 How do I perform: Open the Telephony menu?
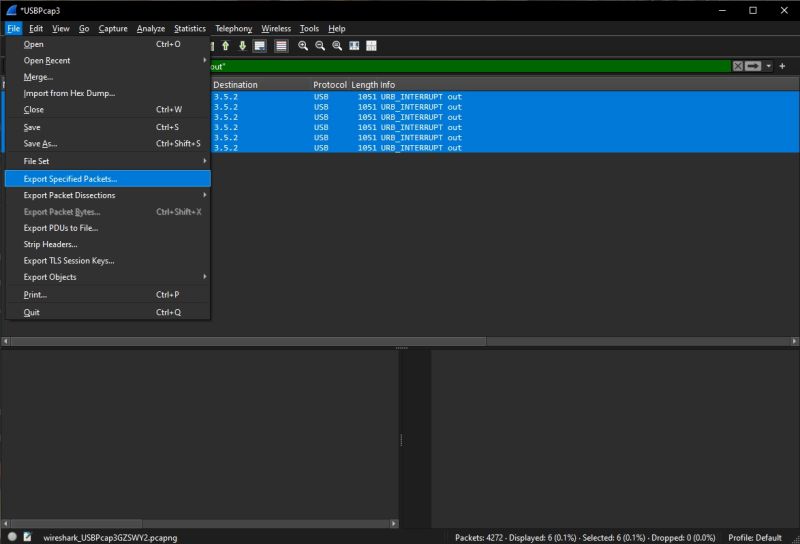tap(234, 29)
